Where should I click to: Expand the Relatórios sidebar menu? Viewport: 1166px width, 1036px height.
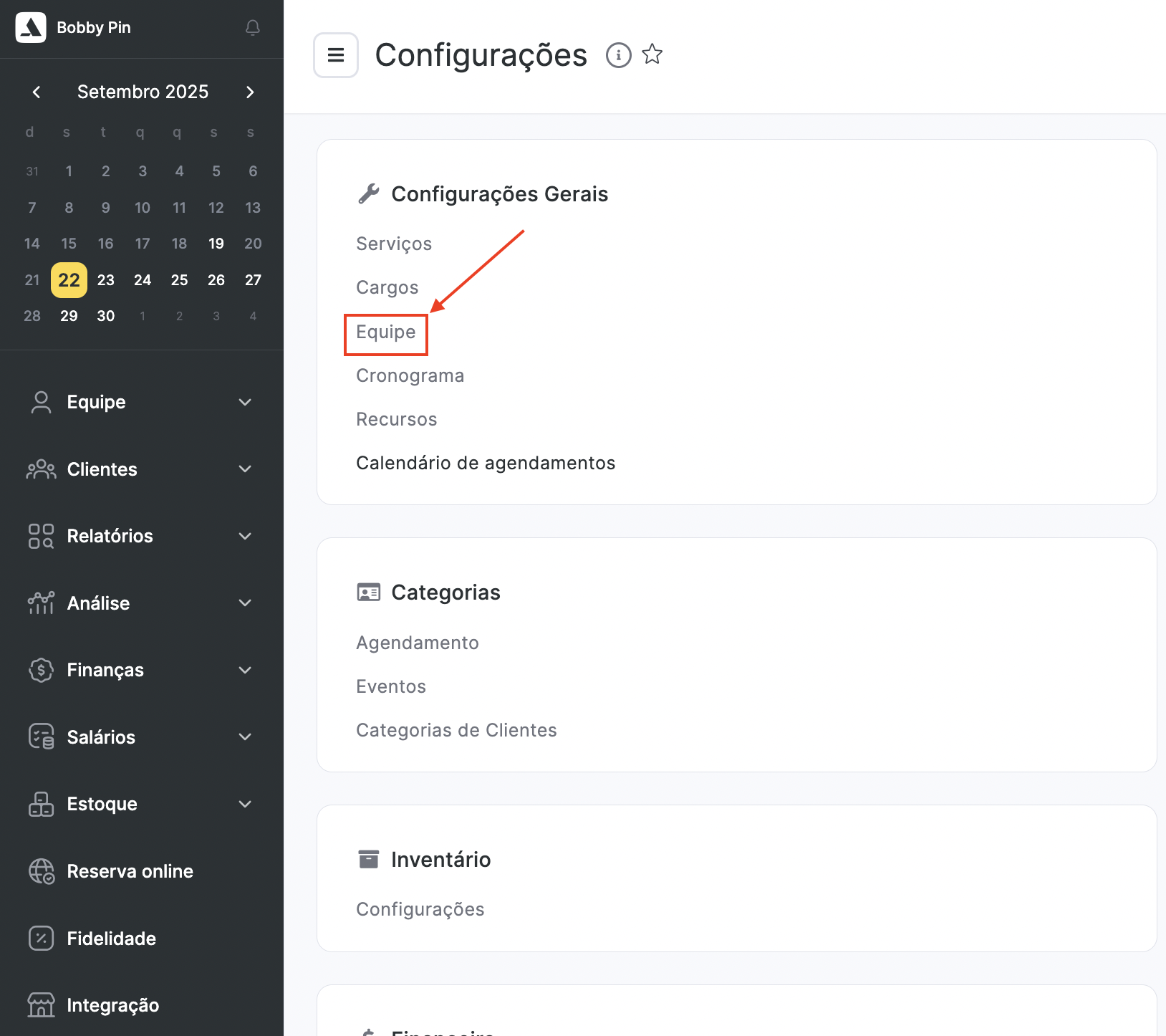coord(141,536)
